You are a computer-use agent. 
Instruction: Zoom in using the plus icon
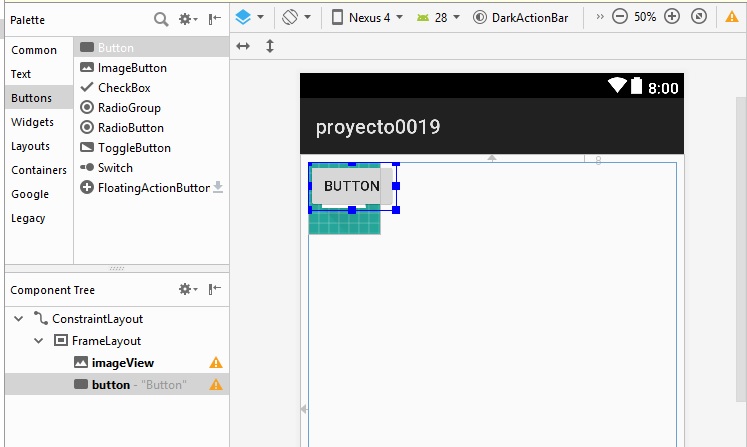[x=672, y=17]
